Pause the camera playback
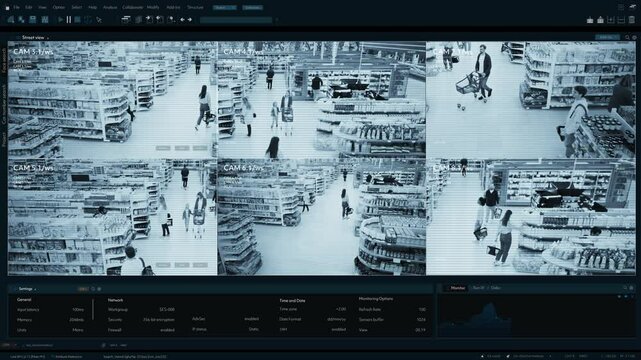The height and width of the screenshot is (360, 641). point(69,19)
